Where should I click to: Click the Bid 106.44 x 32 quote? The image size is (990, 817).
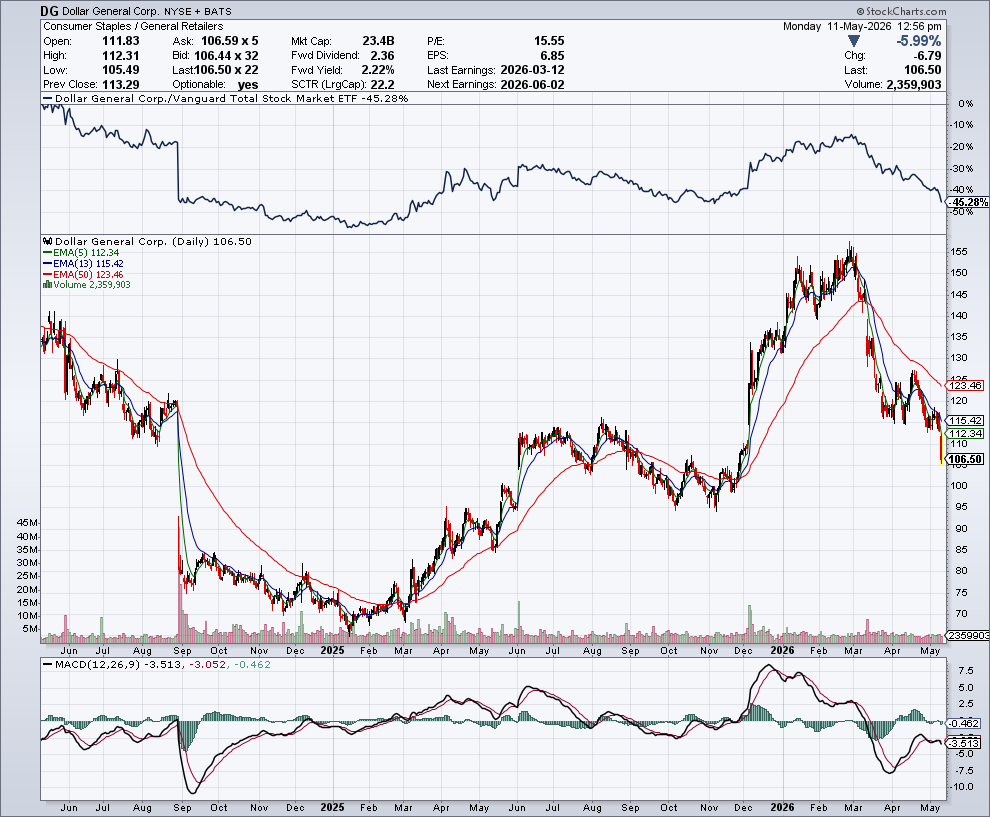coord(226,56)
